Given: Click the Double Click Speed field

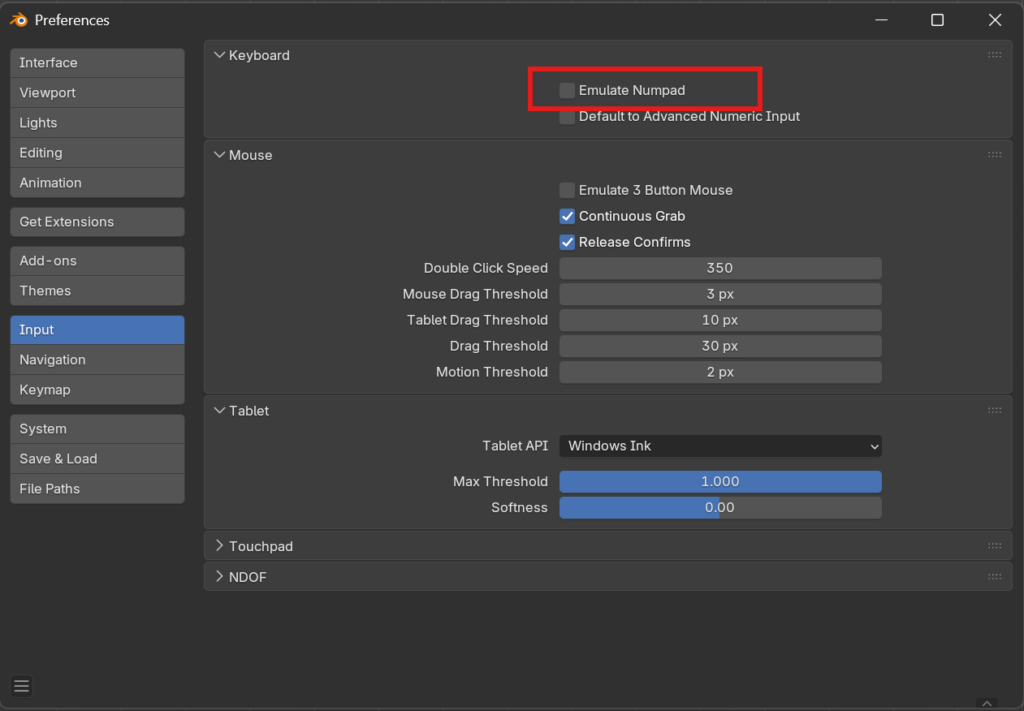Looking at the screenshot, I should (x=720, y=268).
